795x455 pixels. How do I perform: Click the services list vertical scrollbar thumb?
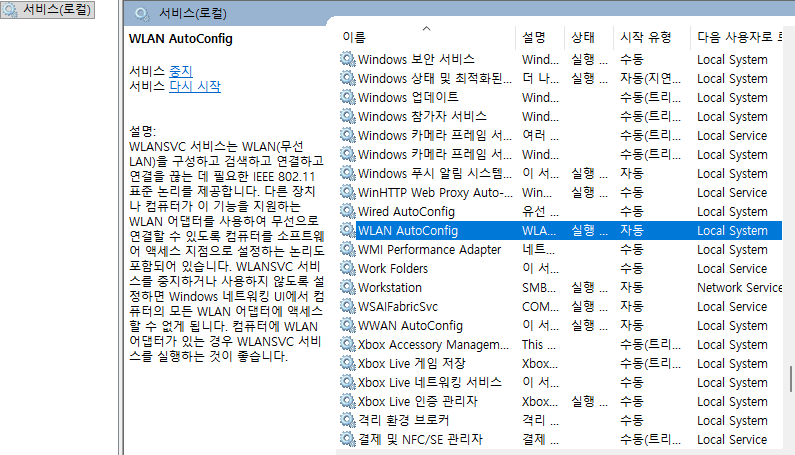(790, 379)
